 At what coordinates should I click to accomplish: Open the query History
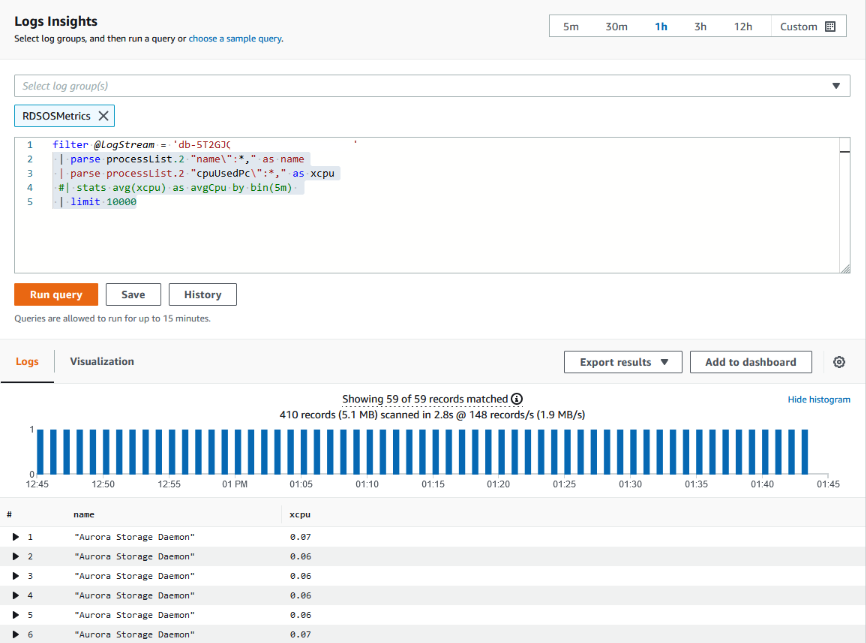pos(202,294)
